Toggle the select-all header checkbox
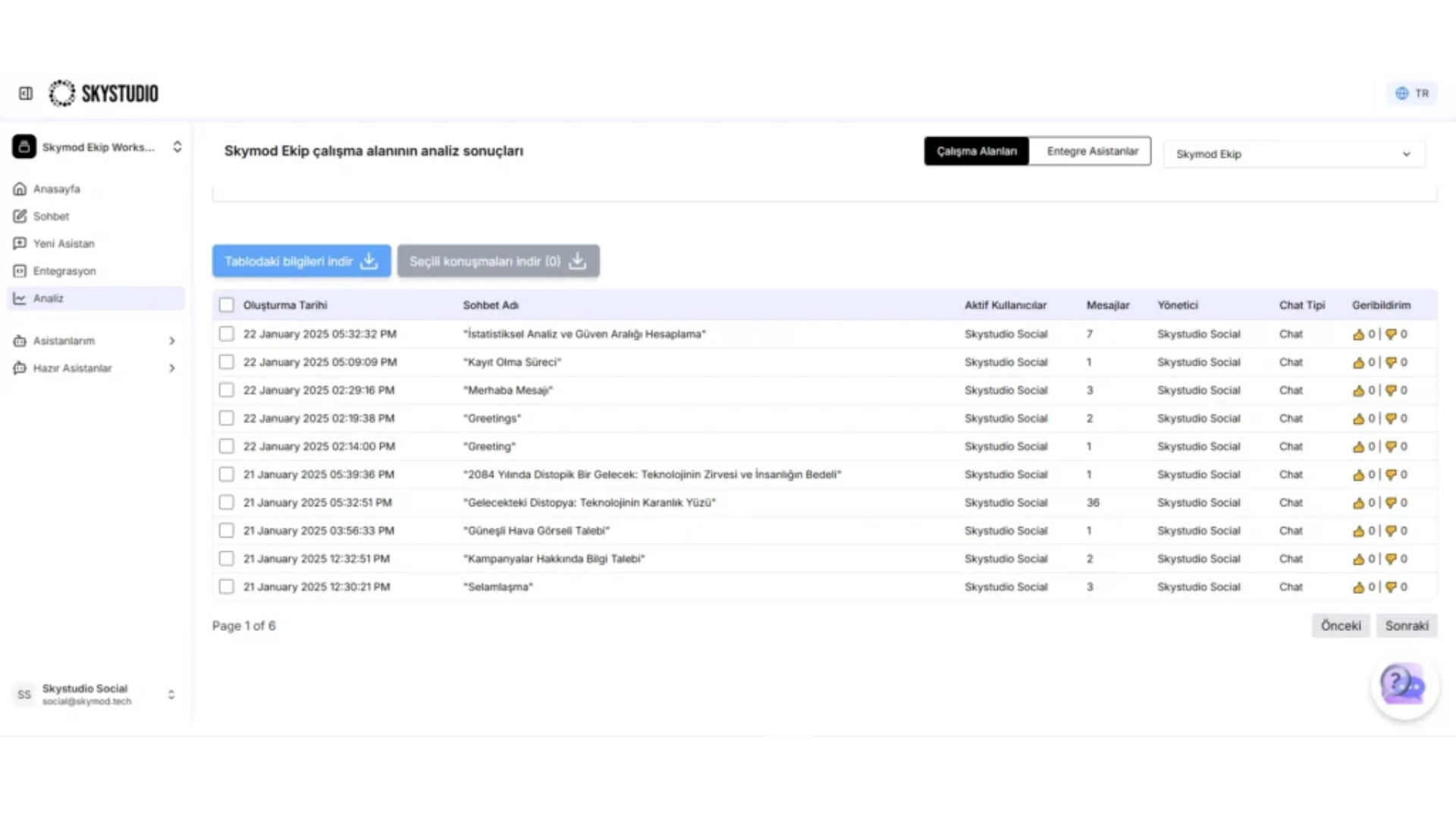Screen dimensions: 1456x819 (x=226, y=305)
